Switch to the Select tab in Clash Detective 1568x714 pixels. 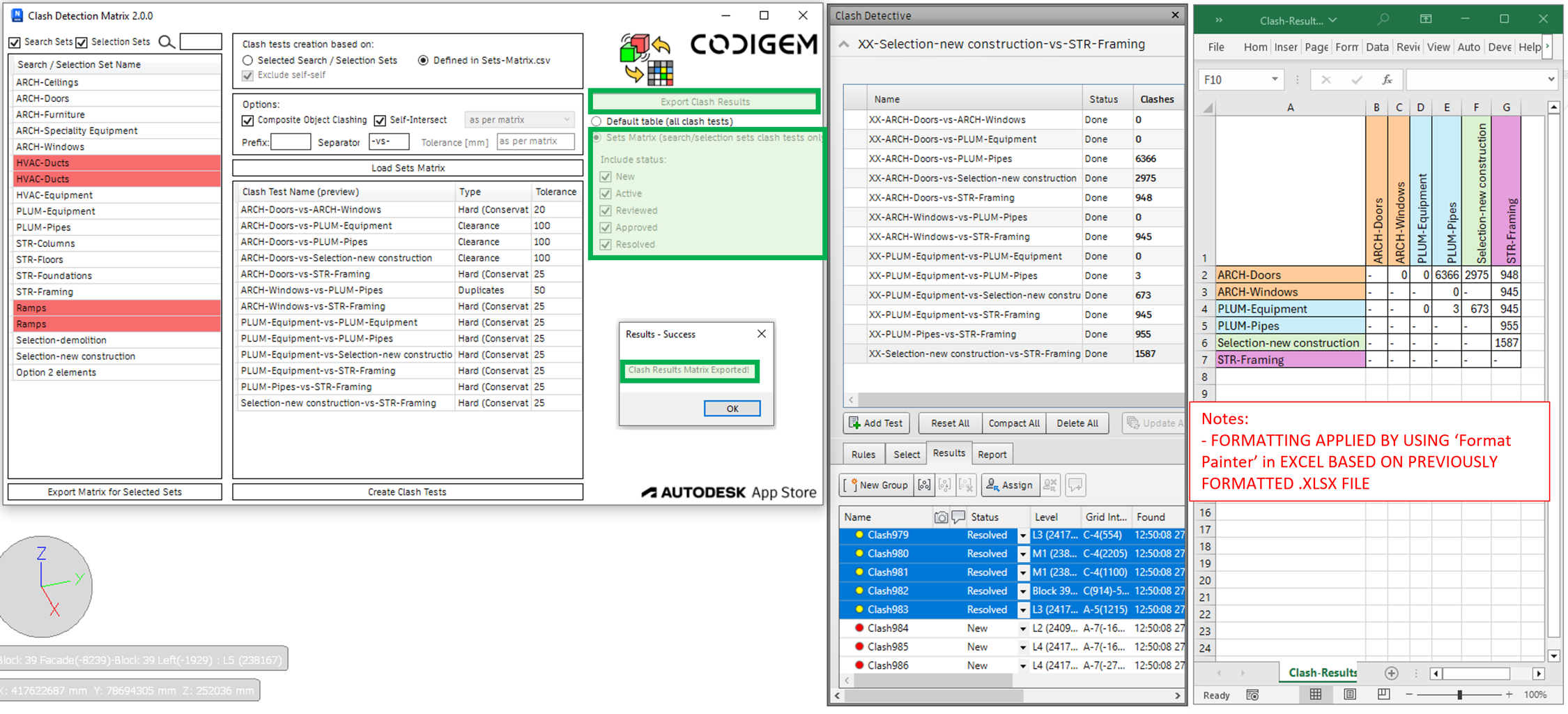(907, 455)
